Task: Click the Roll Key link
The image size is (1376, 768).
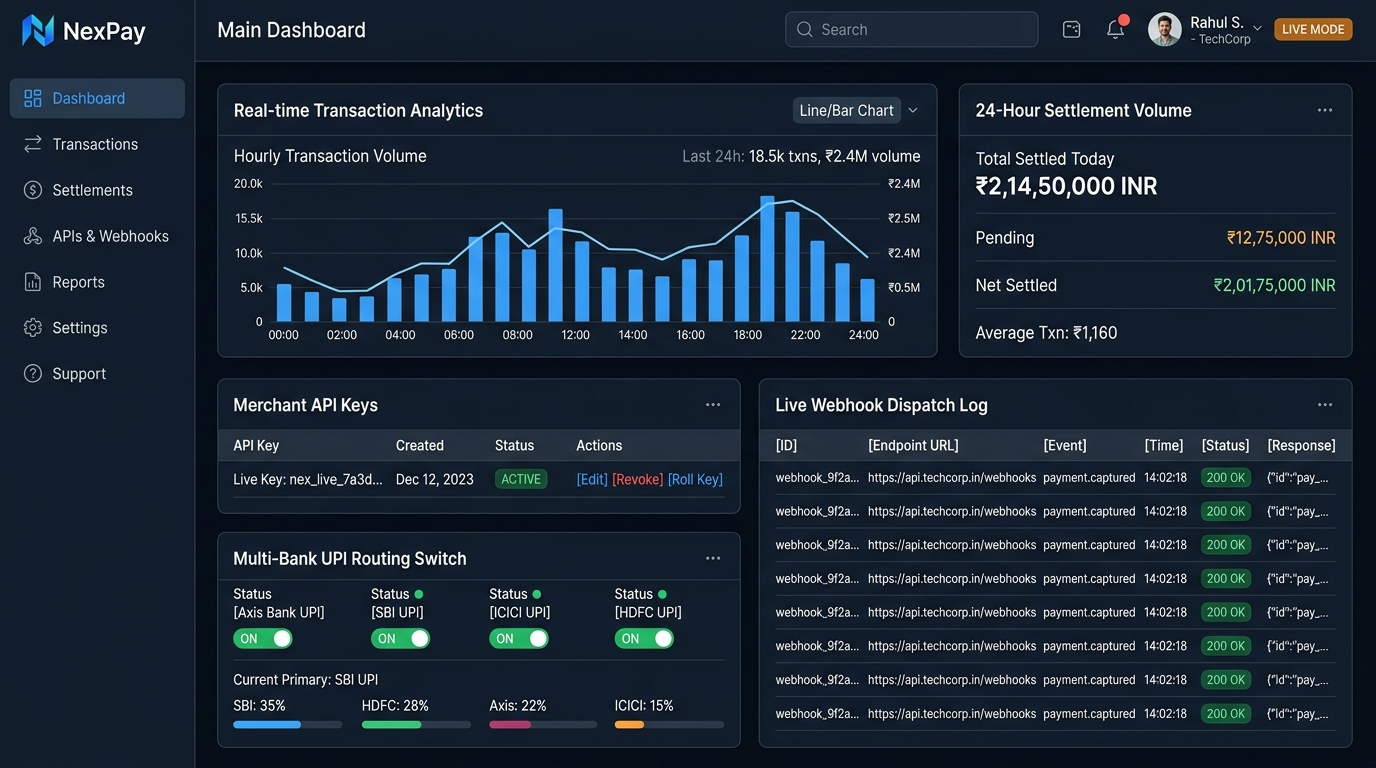Action: point(695,479)
